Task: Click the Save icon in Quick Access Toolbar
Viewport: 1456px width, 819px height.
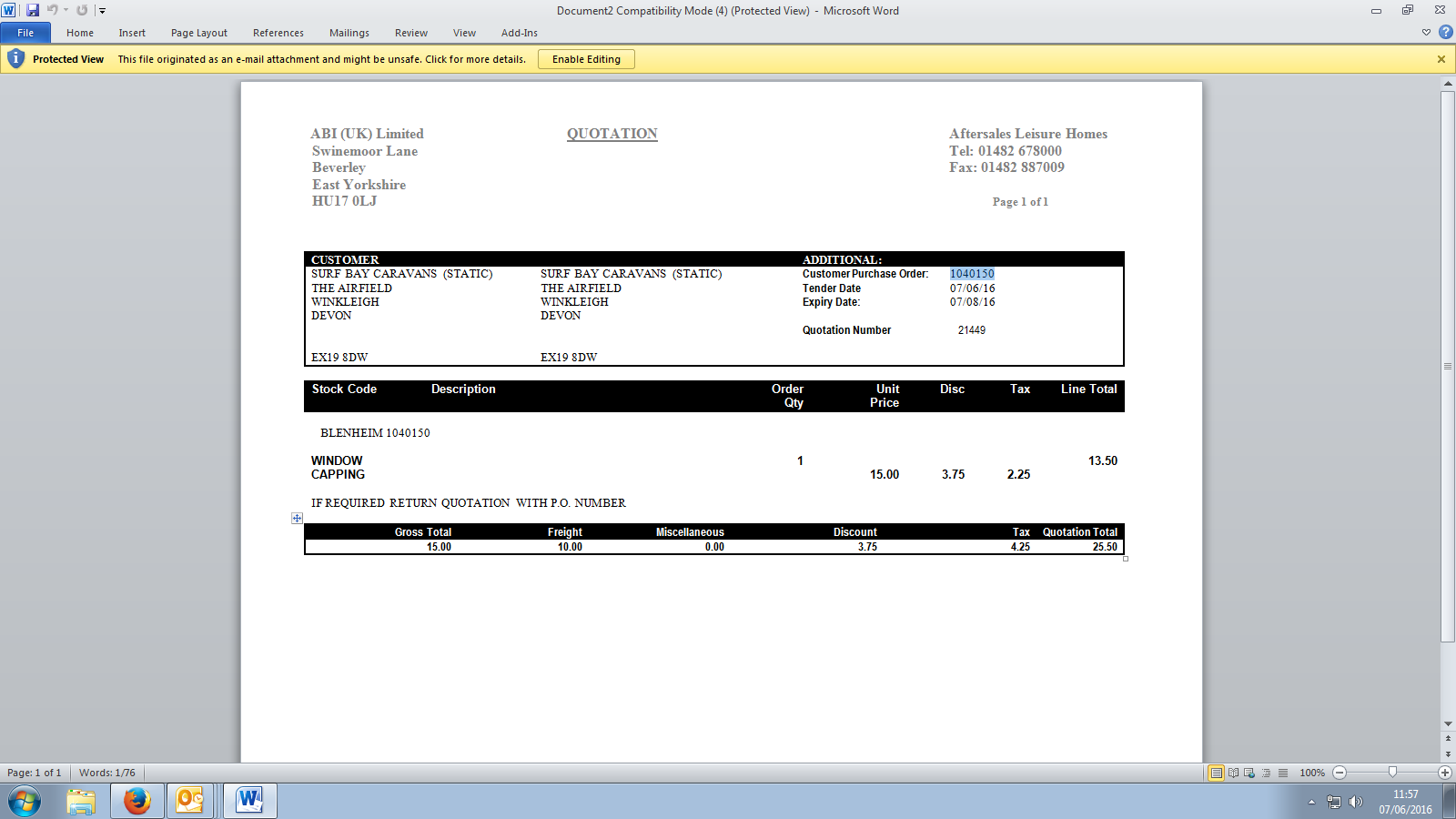Action: click(33, 10)
